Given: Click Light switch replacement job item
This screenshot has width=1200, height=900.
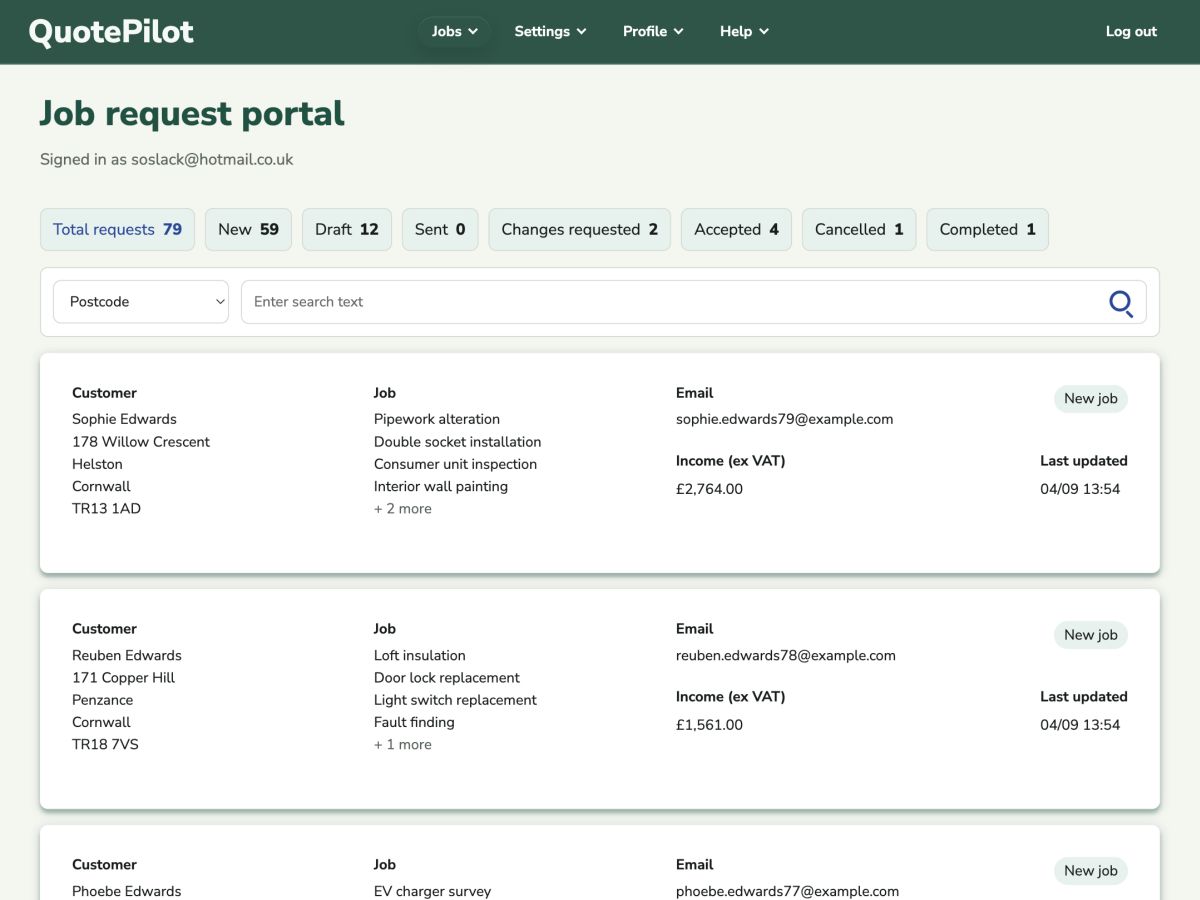Looking at the screenshot, I should coord(456,700).
